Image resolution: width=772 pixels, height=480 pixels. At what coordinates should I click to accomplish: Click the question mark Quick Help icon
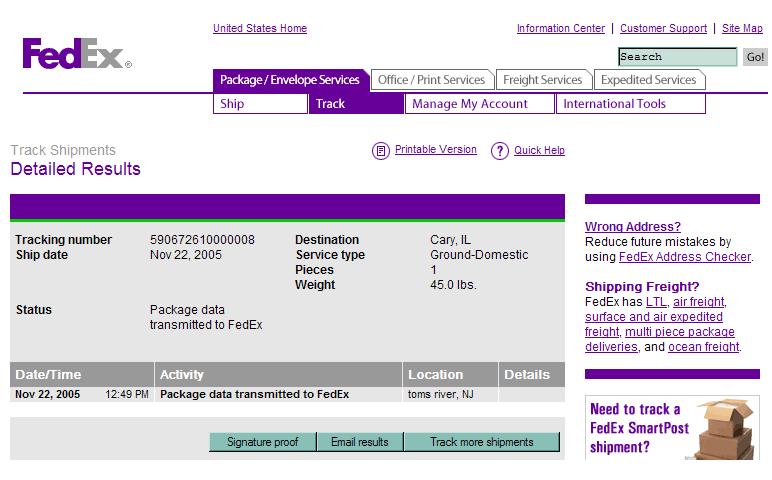tap(499, 151)
